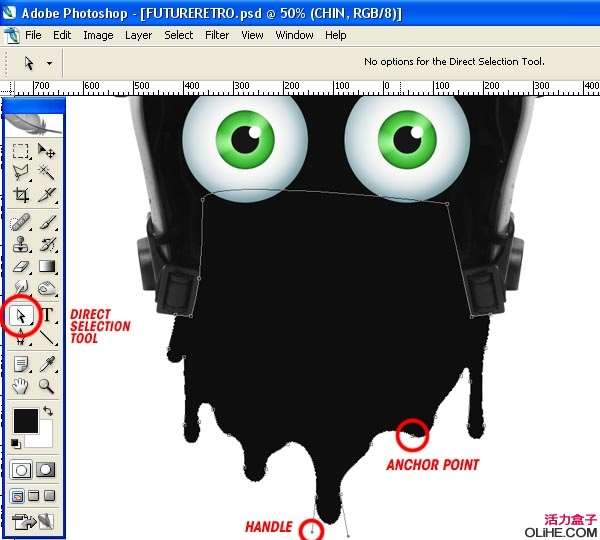Open the tool preset picker dropdown
600x540 pixels.
[x=49, y=62]
